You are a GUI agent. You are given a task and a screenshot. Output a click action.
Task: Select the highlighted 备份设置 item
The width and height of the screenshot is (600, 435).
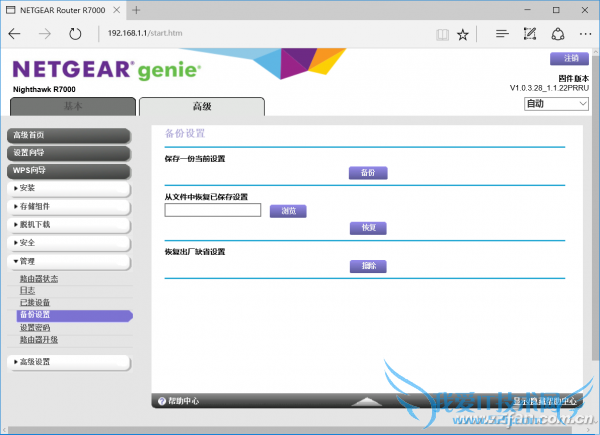[x=75, y=315]
